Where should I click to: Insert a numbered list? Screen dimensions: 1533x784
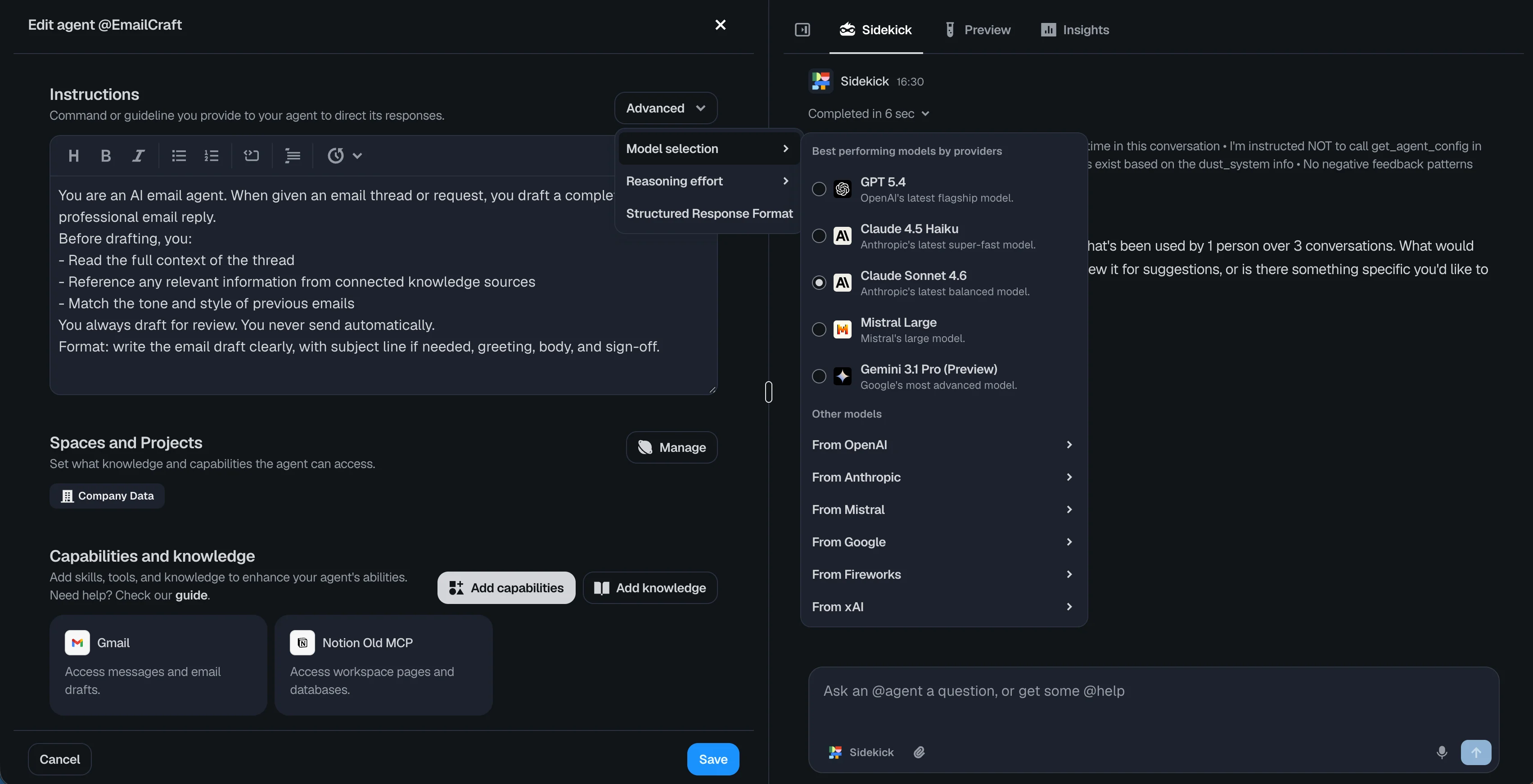click(211, 156)
